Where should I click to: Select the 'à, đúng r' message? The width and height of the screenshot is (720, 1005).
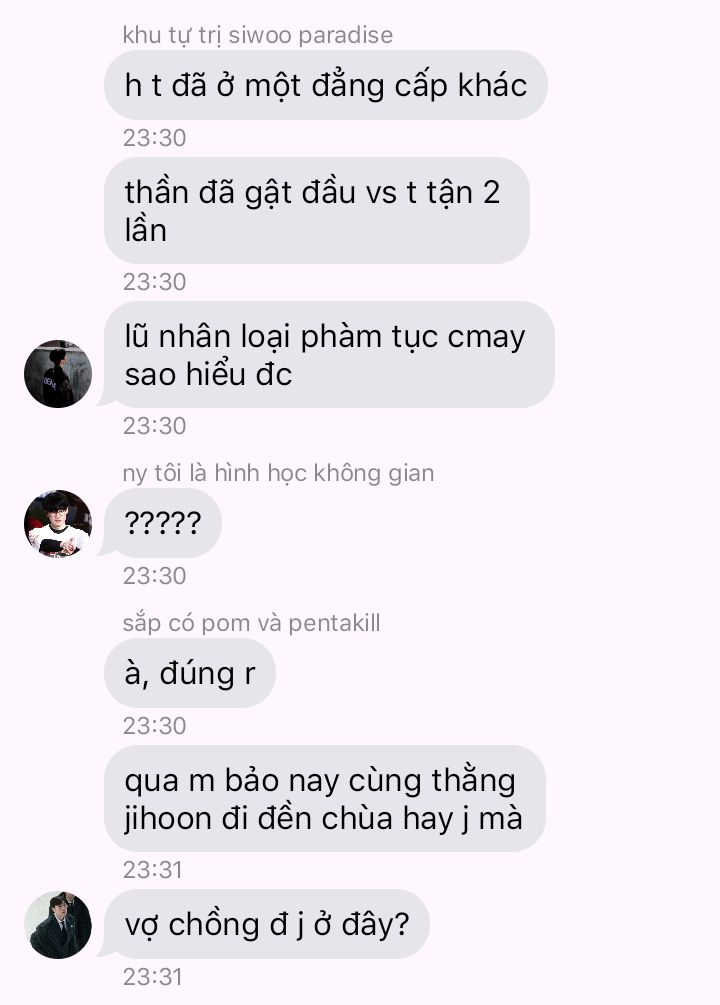[190, 674]
